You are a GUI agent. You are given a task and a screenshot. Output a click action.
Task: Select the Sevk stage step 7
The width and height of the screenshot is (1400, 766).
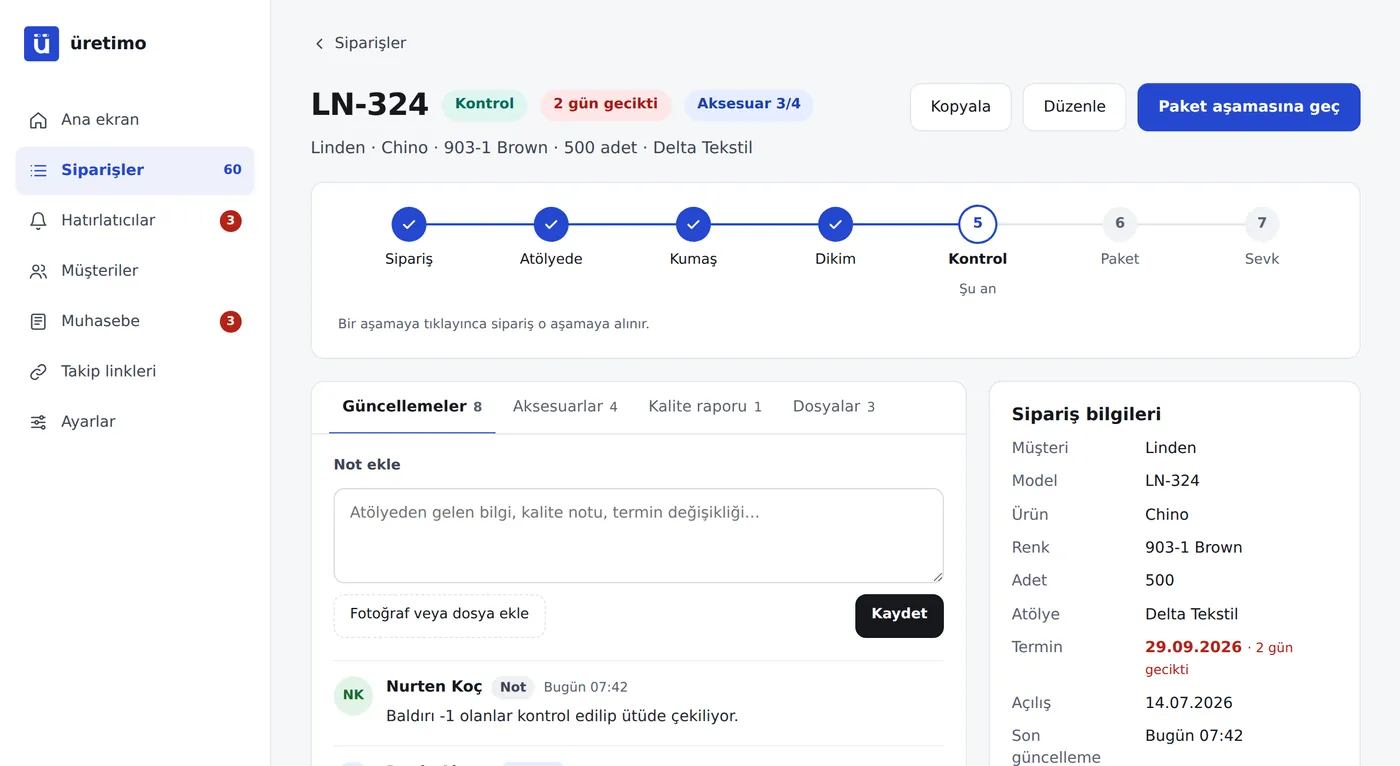1262,224
